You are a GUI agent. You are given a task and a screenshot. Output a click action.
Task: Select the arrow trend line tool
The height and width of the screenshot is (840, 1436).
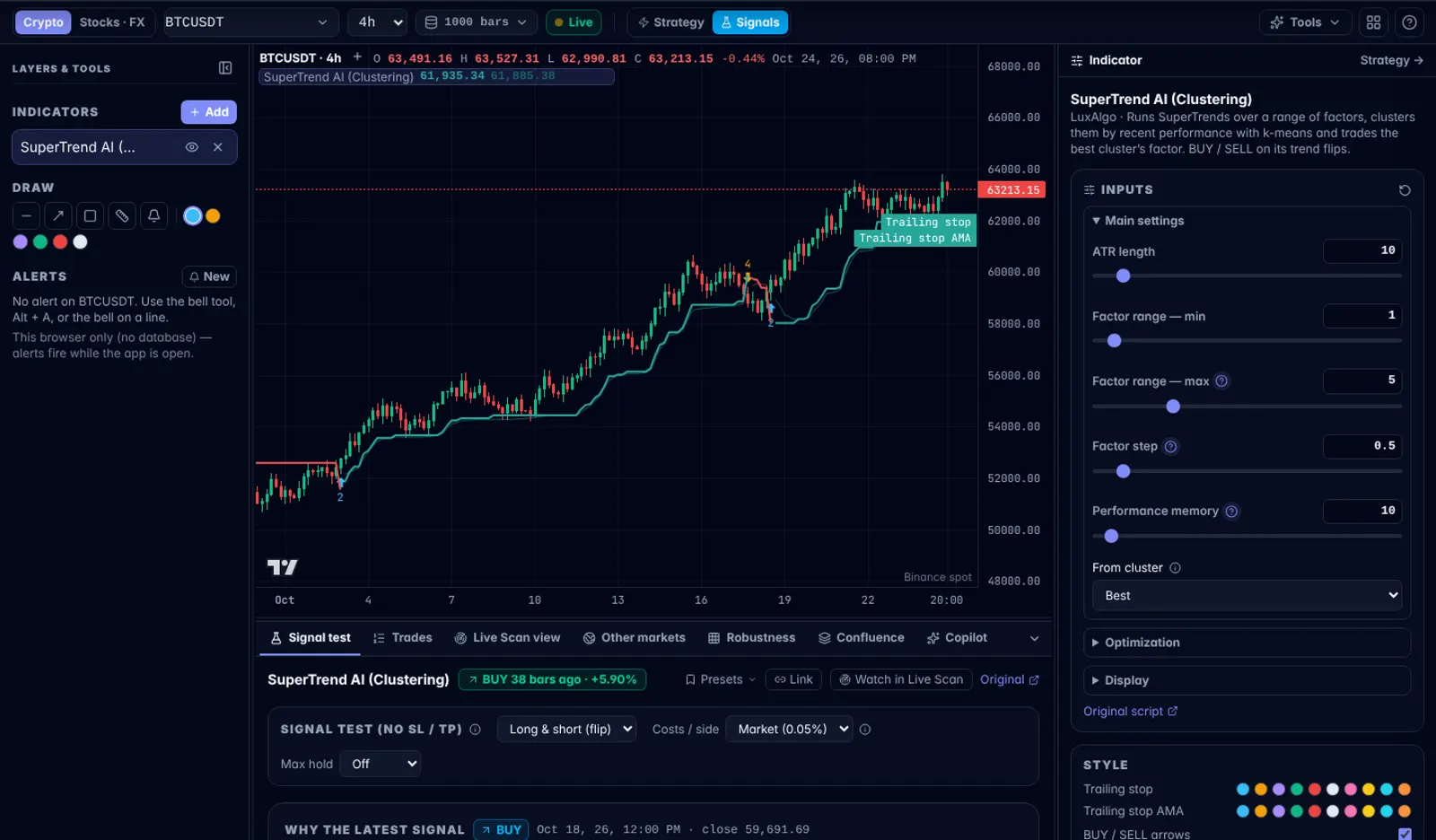[x=58, y=215]
